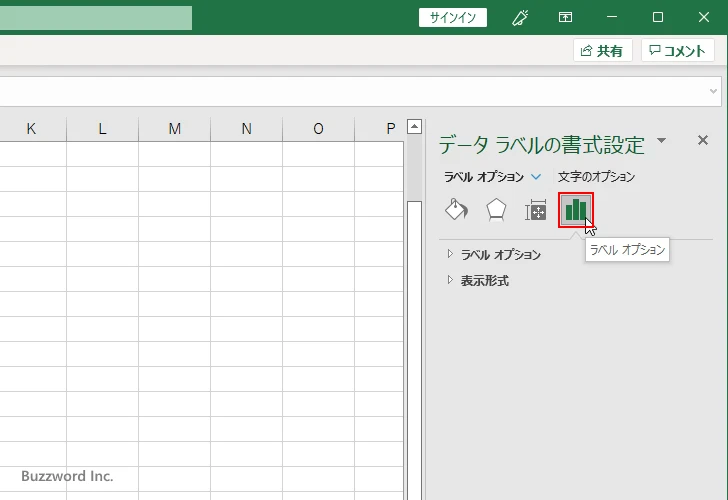Select column L header
The image size is (728, 500).
coord(103,129)
